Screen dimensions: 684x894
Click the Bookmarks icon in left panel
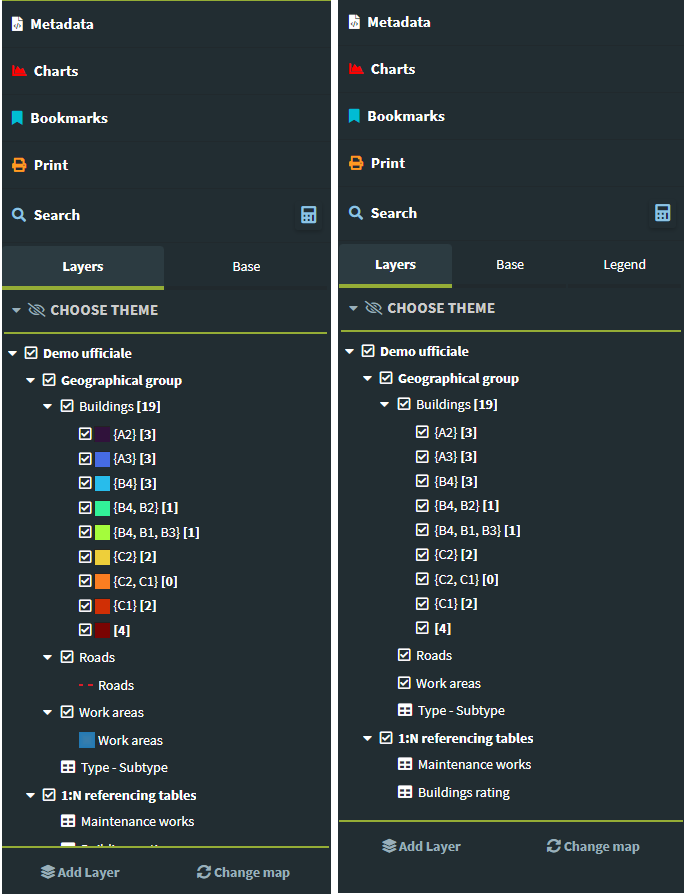pyautogui.click(x=18, y=118)
